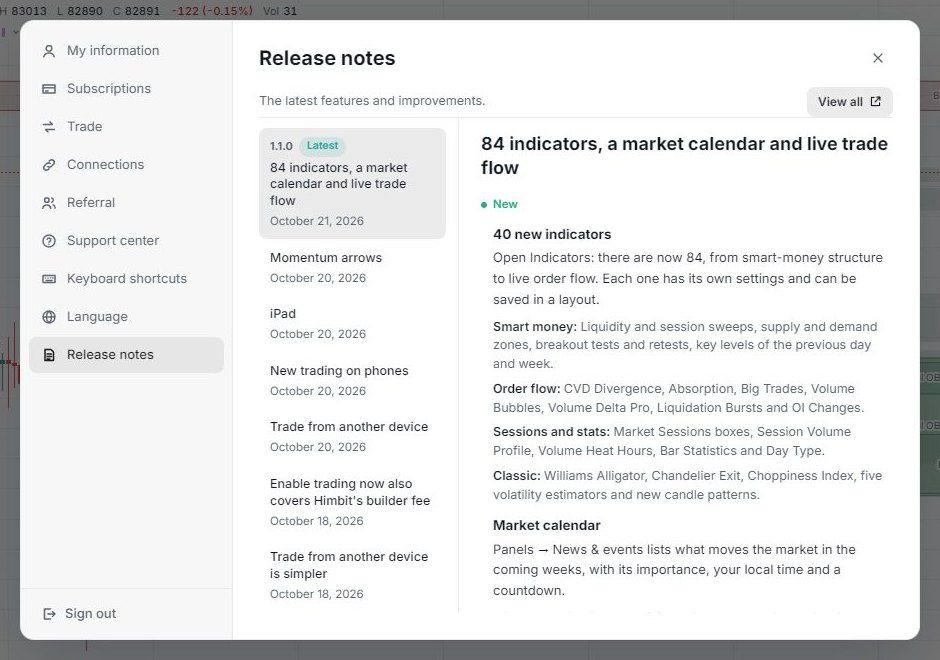Click the "84 indicators, a market calendar" article heading
This screenshot has width=940, height=660.
click(684, 156)
